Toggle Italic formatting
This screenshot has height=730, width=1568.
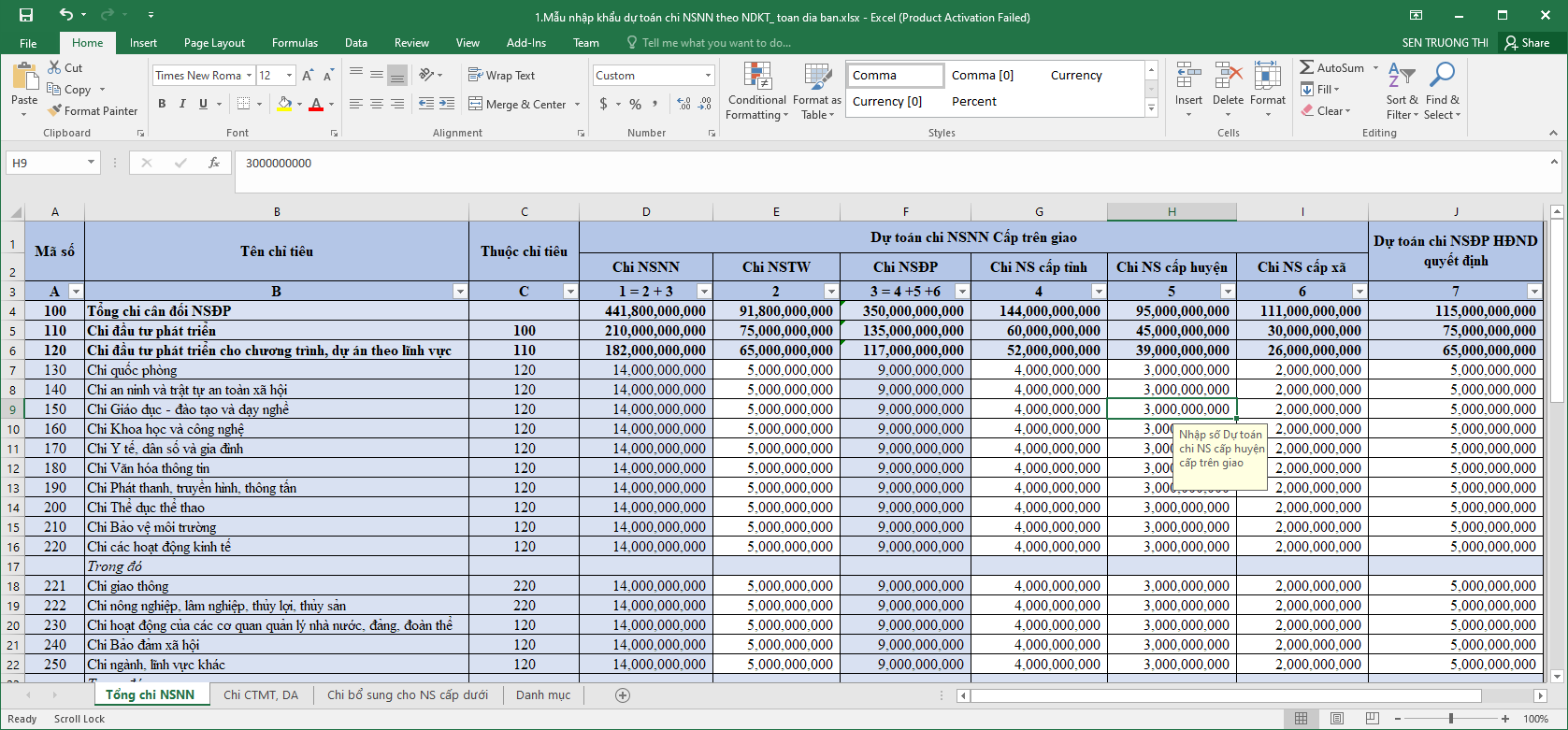click(x=182, y=104)
